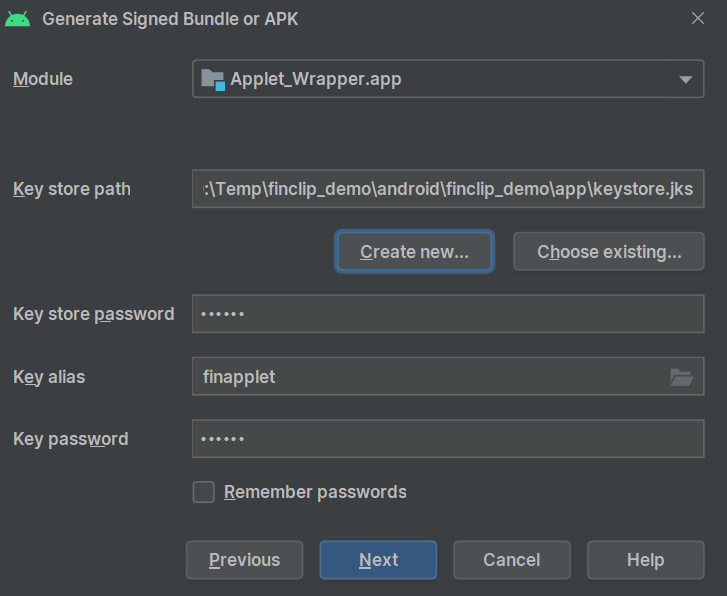Screen dimensions: 727x596
Task: Select the Applet_Wrapper.app module text
Action: click(316, 79)
